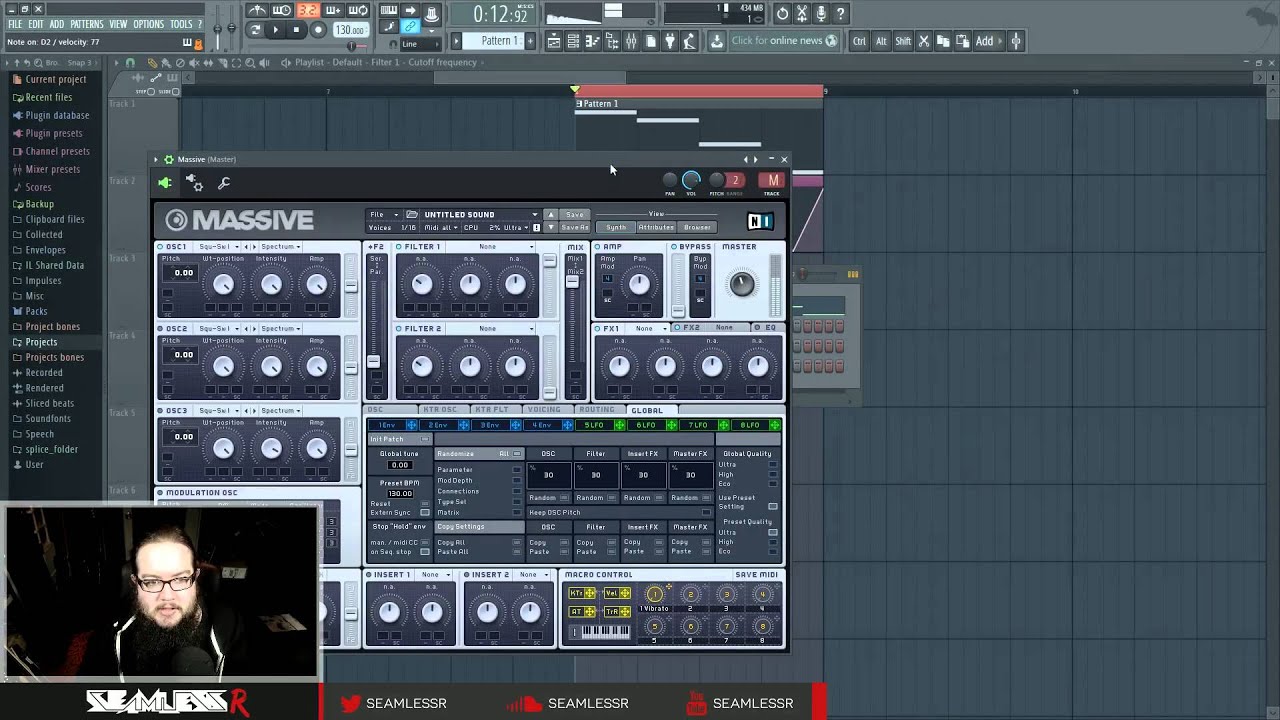The height and width of the screenshot is (720, 1280).
Task: Click the 8LFO modulation drag handle
Action: point(774,426)
